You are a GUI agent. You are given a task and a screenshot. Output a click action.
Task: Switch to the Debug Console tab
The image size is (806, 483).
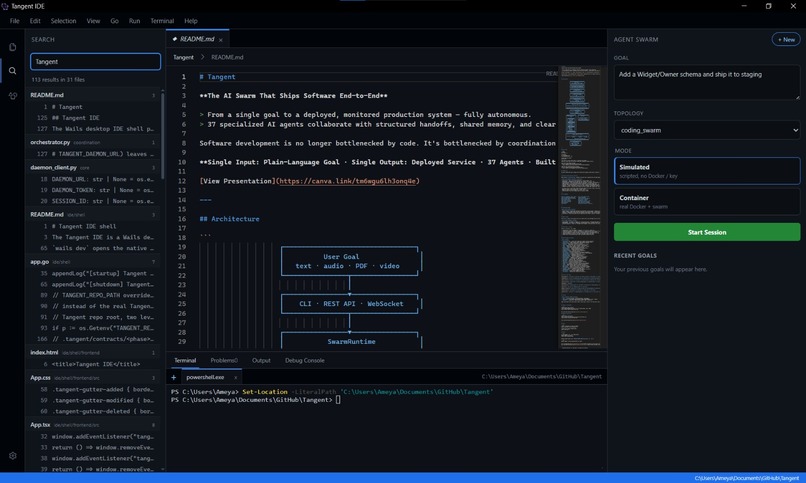(305, 360)
